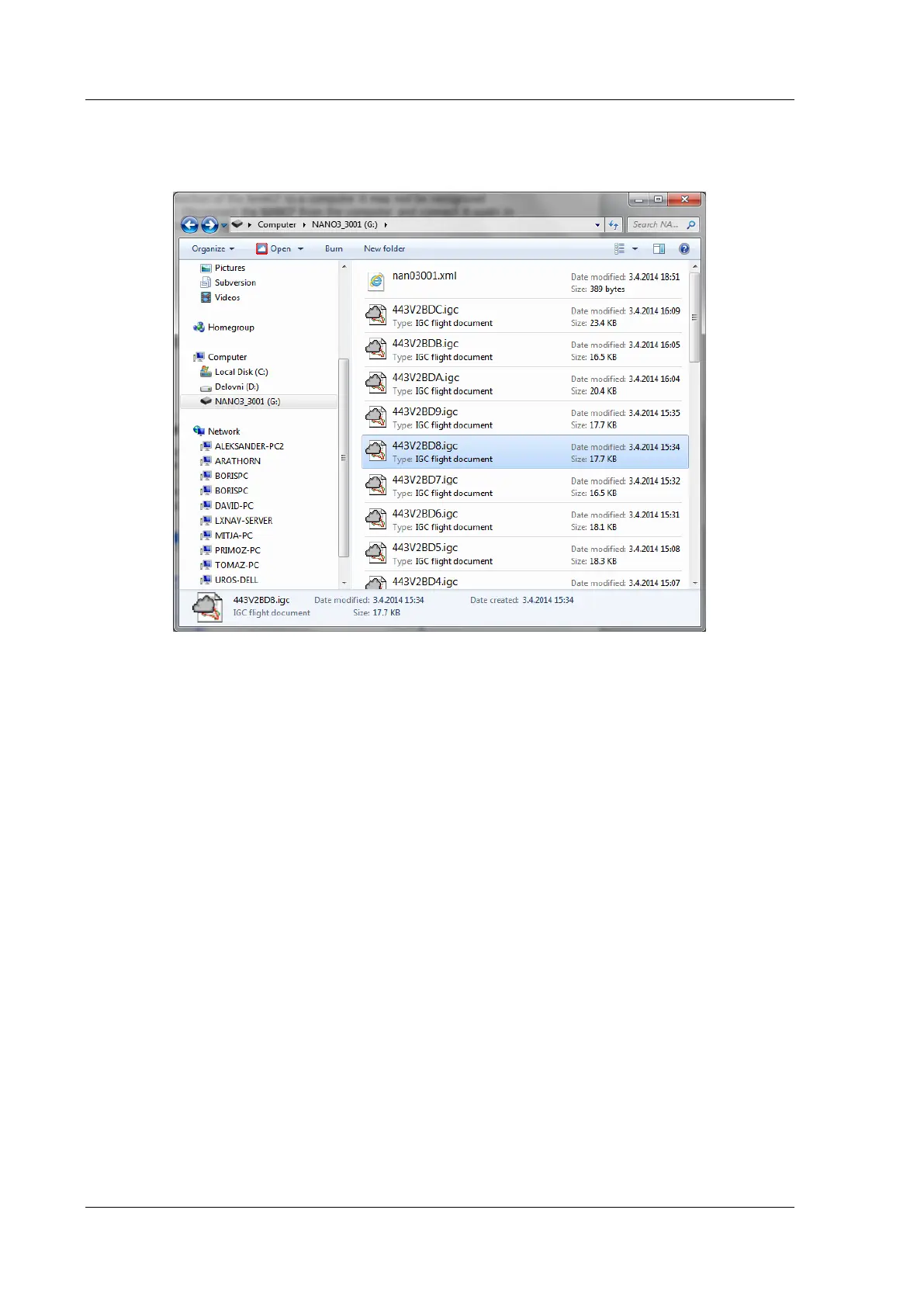Select file name 443V2BDC.igc

coord(425,310)
